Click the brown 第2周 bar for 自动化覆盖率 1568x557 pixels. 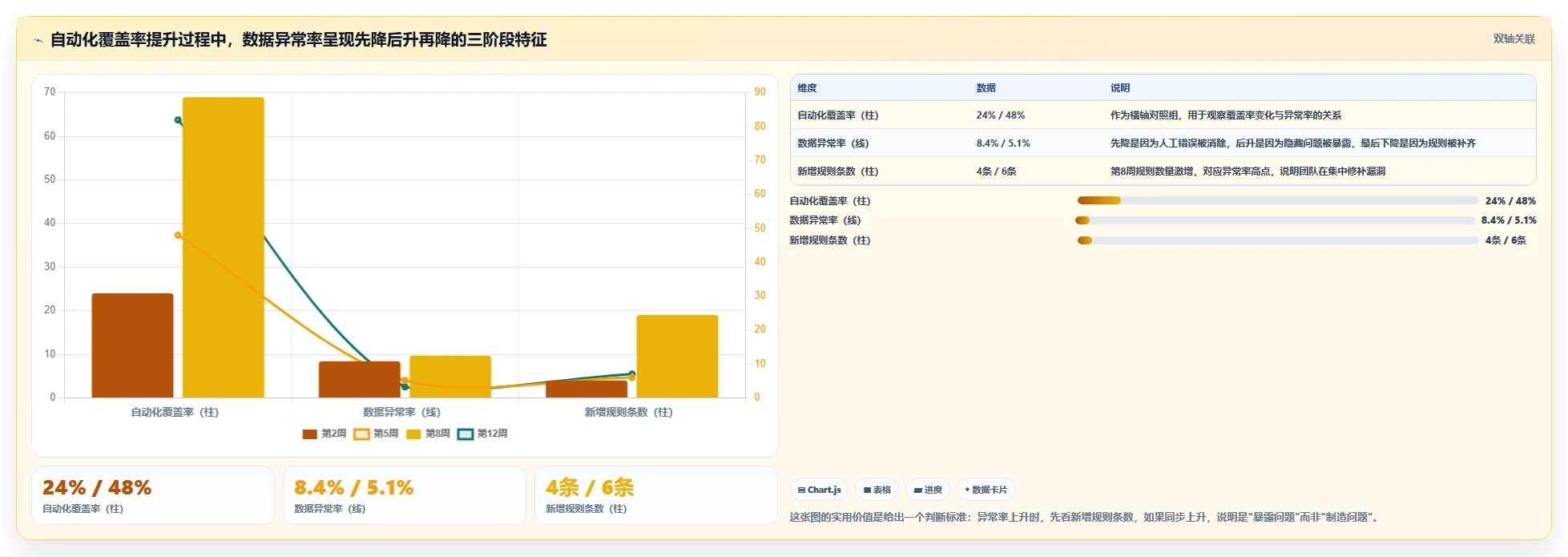coord(132,345)
